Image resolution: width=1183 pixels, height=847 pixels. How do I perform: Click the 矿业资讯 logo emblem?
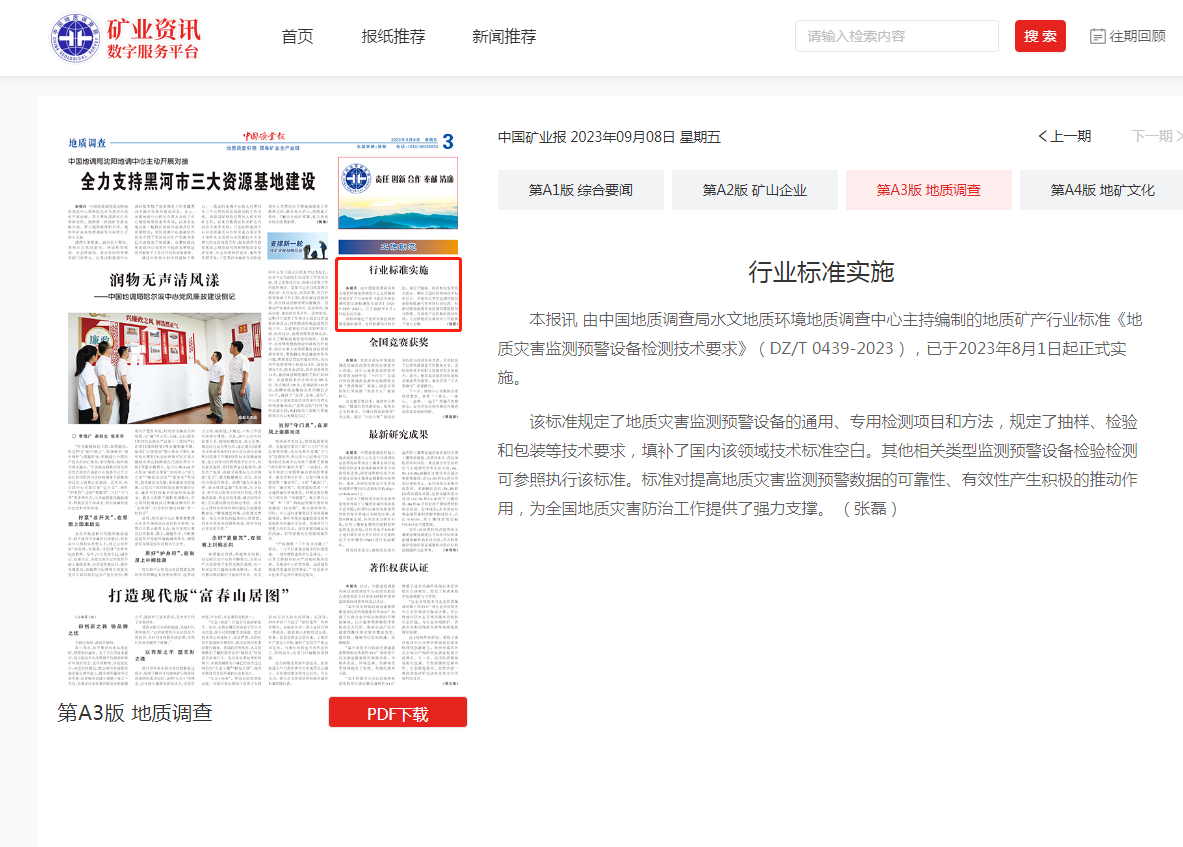(x=75, y=38)
